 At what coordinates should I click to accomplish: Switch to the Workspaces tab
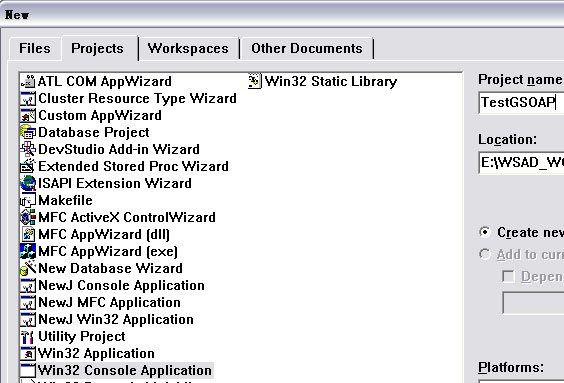(188, 48)
